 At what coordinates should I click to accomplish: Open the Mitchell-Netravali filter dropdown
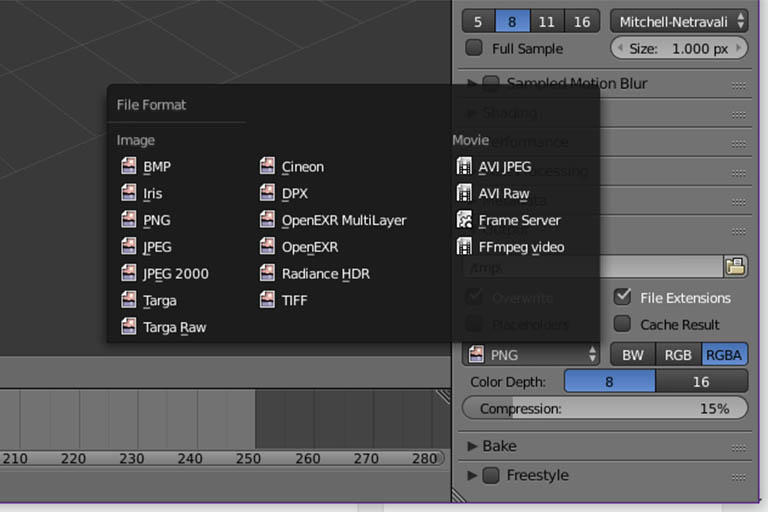tap(679, 22)
